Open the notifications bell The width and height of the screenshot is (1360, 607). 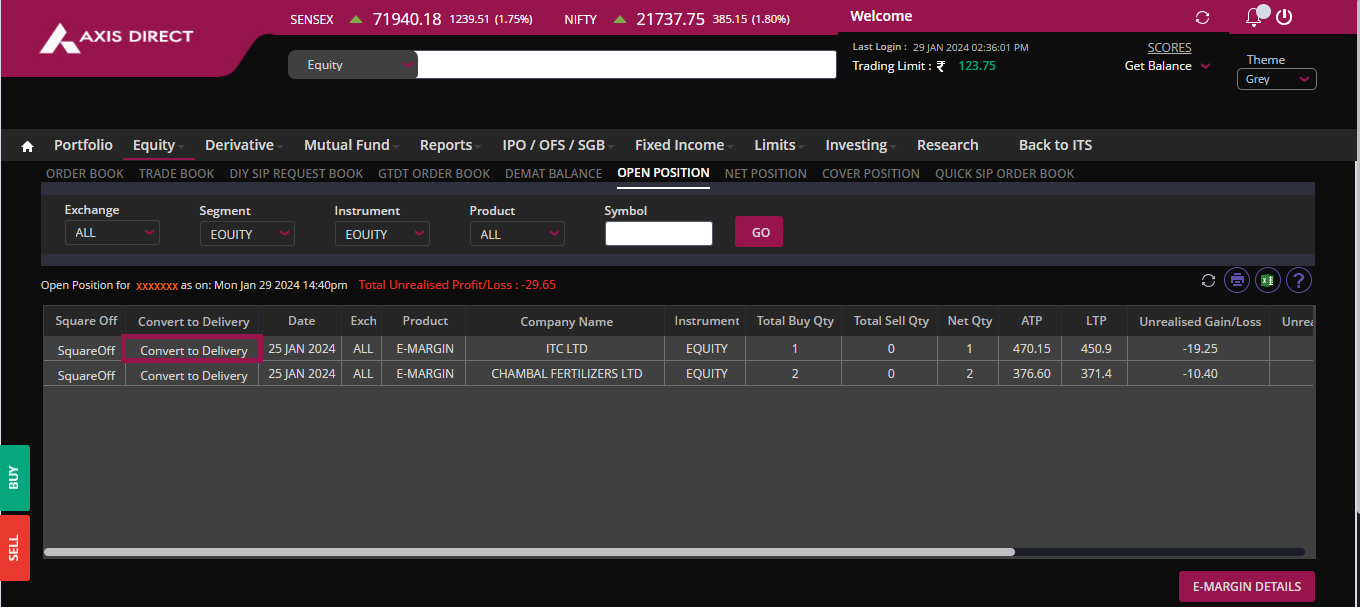[1254, 17]
